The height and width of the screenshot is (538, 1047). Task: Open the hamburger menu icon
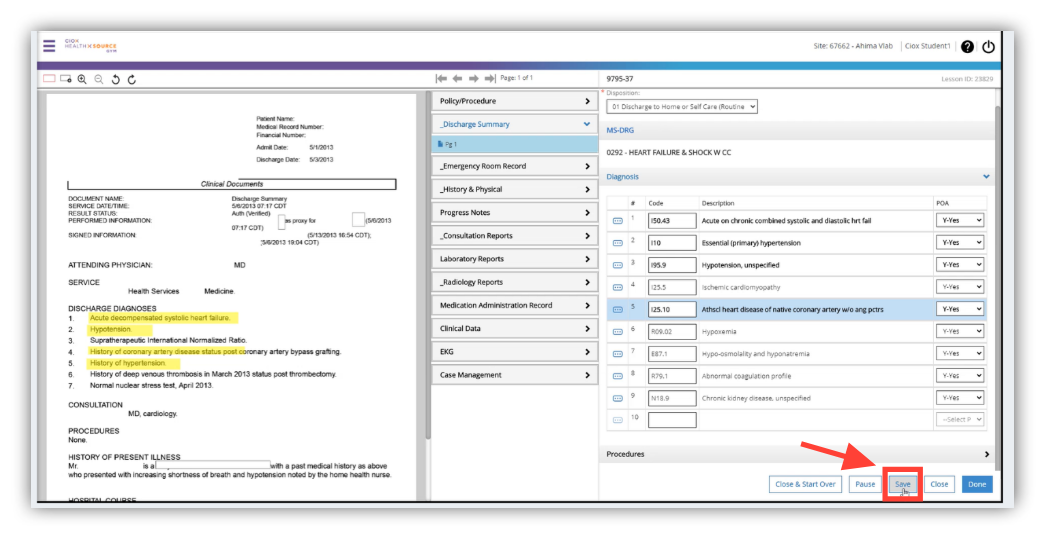pos(48,46)
